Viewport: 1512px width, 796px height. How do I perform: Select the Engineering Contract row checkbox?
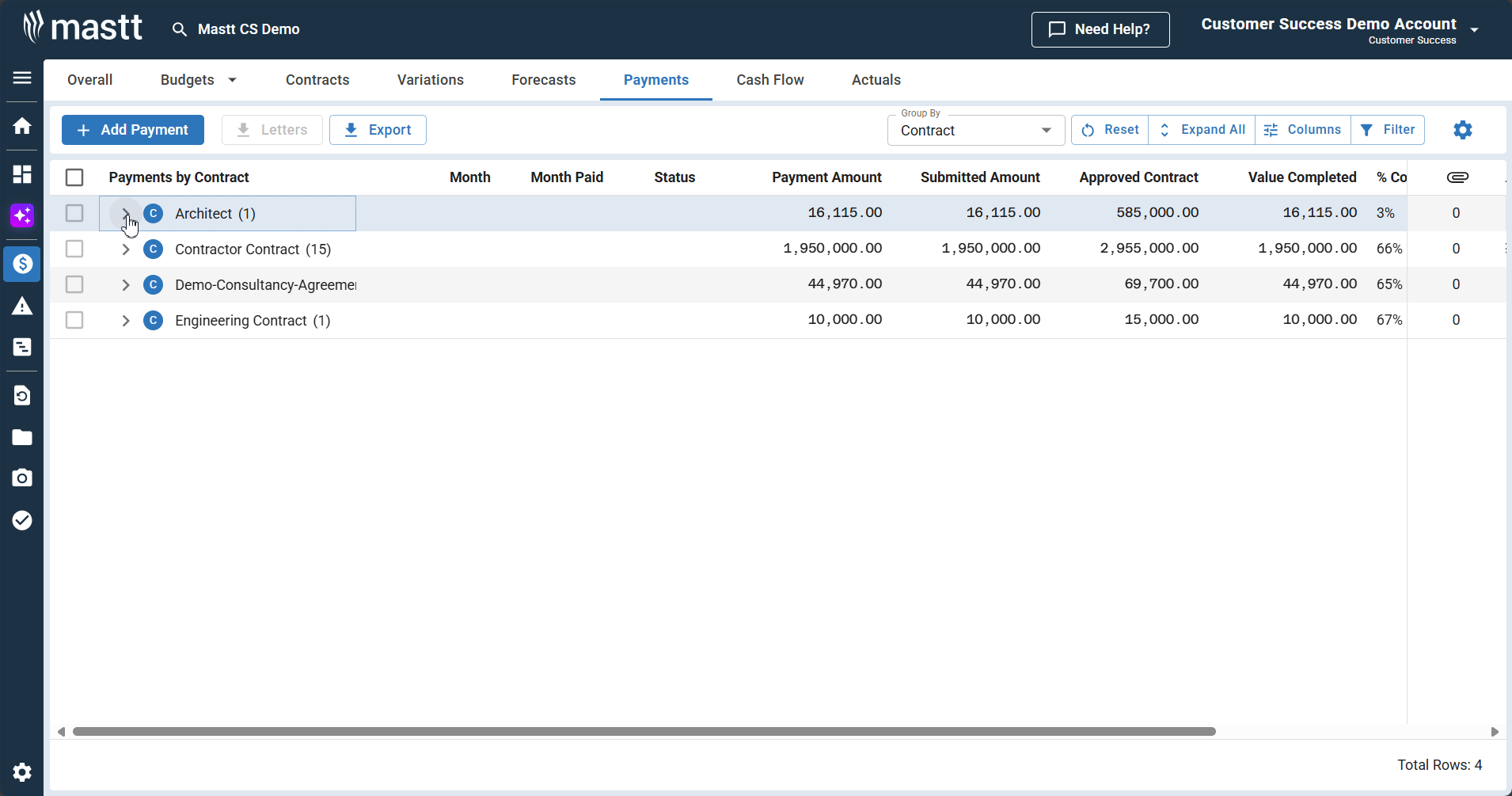click(x=74, y=320)
